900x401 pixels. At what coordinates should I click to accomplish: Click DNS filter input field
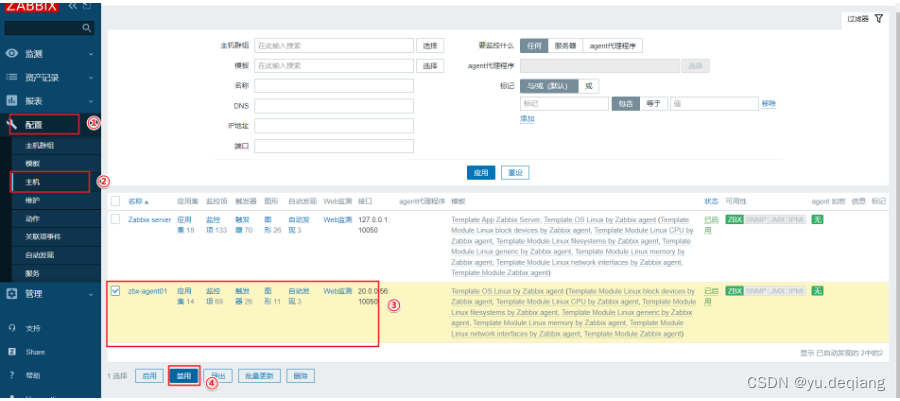pyautogui.click(x=334, y=106)
